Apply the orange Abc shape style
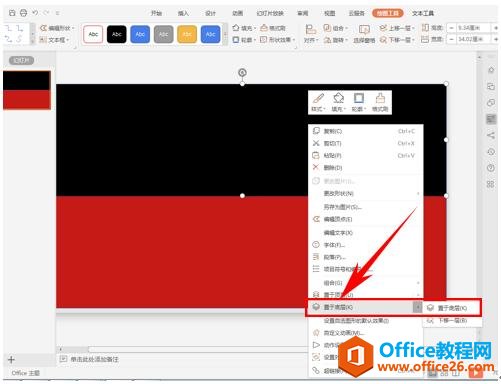This screenshot has height=384, width=501. tap(187, 34)
